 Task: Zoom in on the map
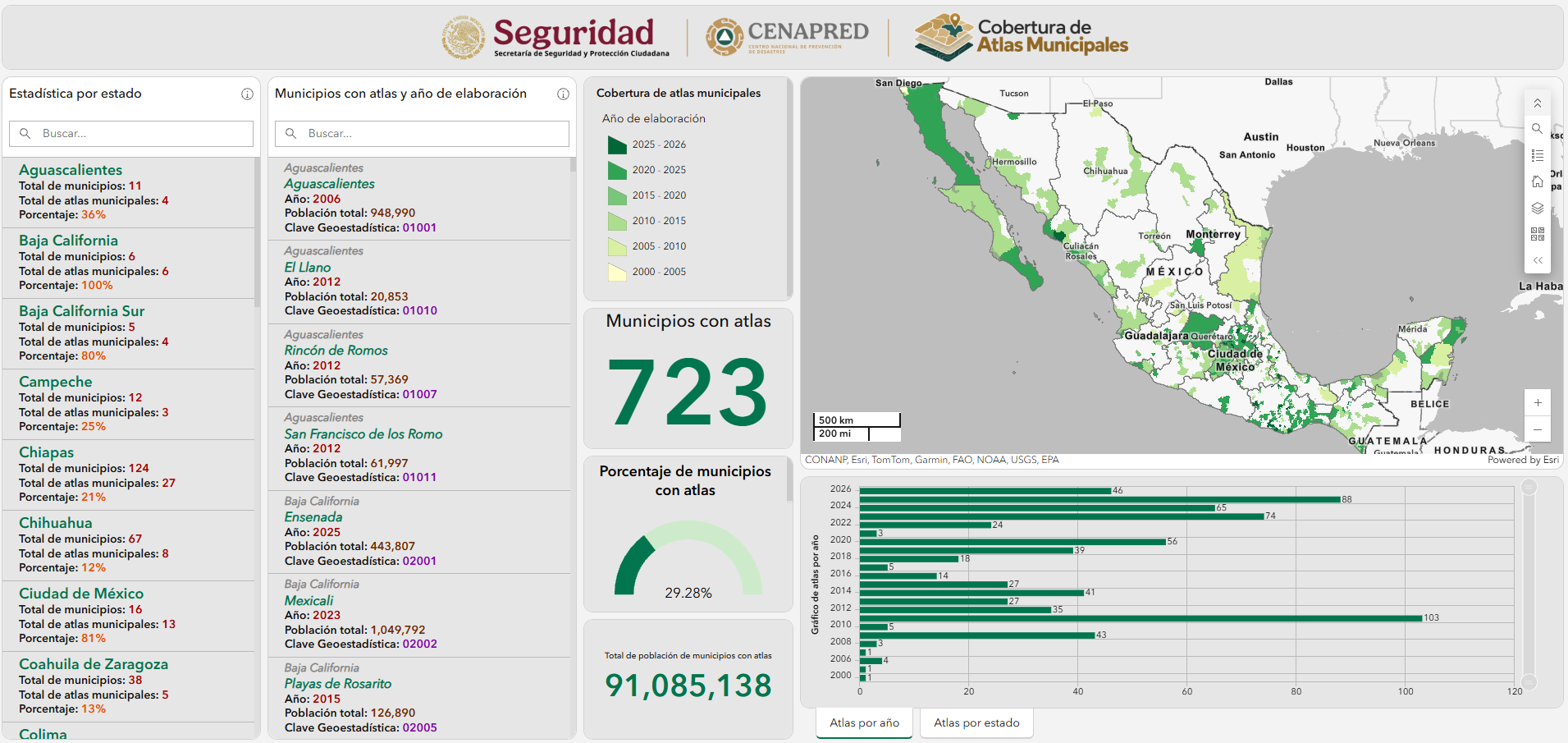(x=1538, y=402)
